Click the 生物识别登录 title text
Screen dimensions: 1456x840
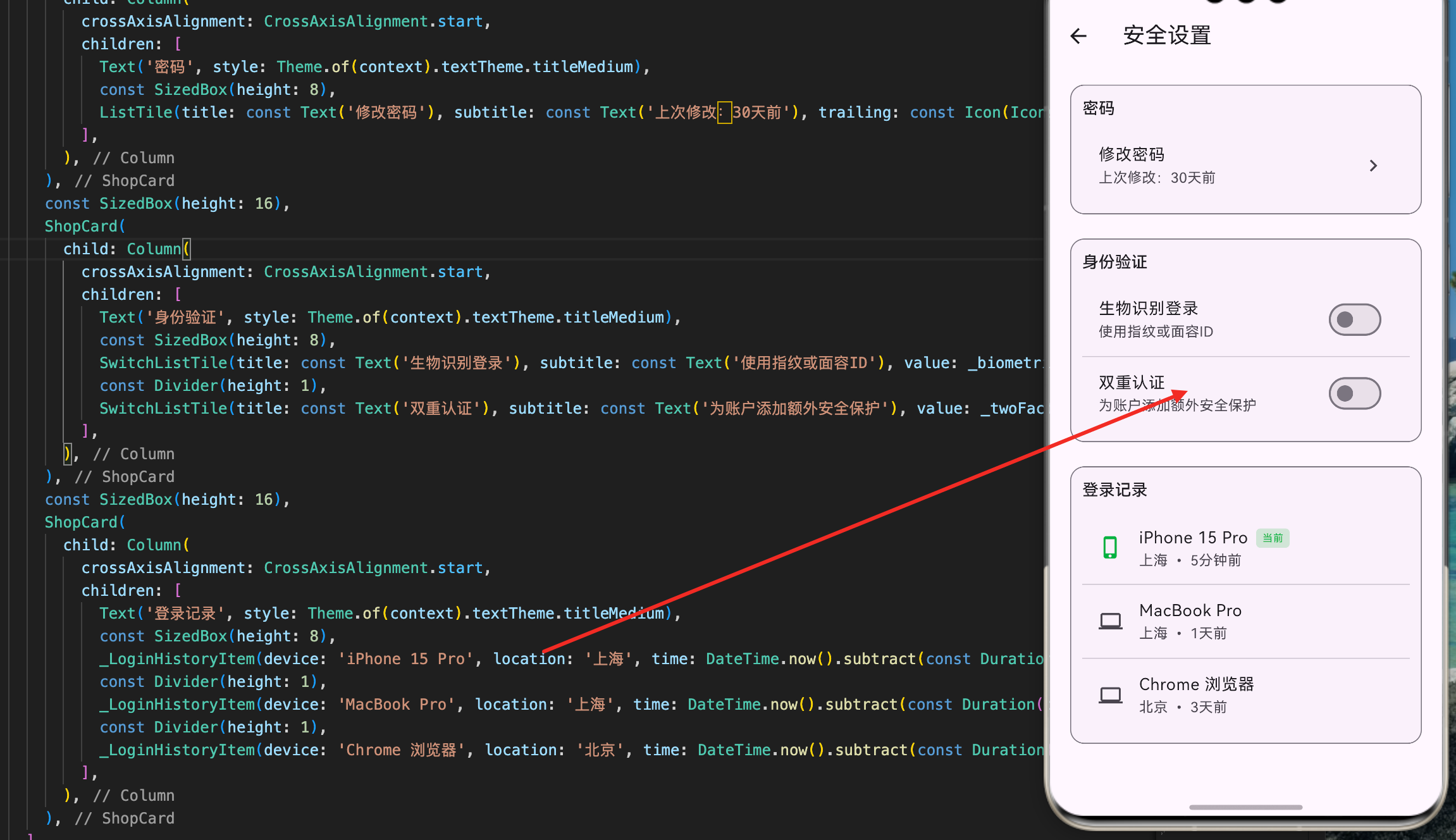point(1148,309)
